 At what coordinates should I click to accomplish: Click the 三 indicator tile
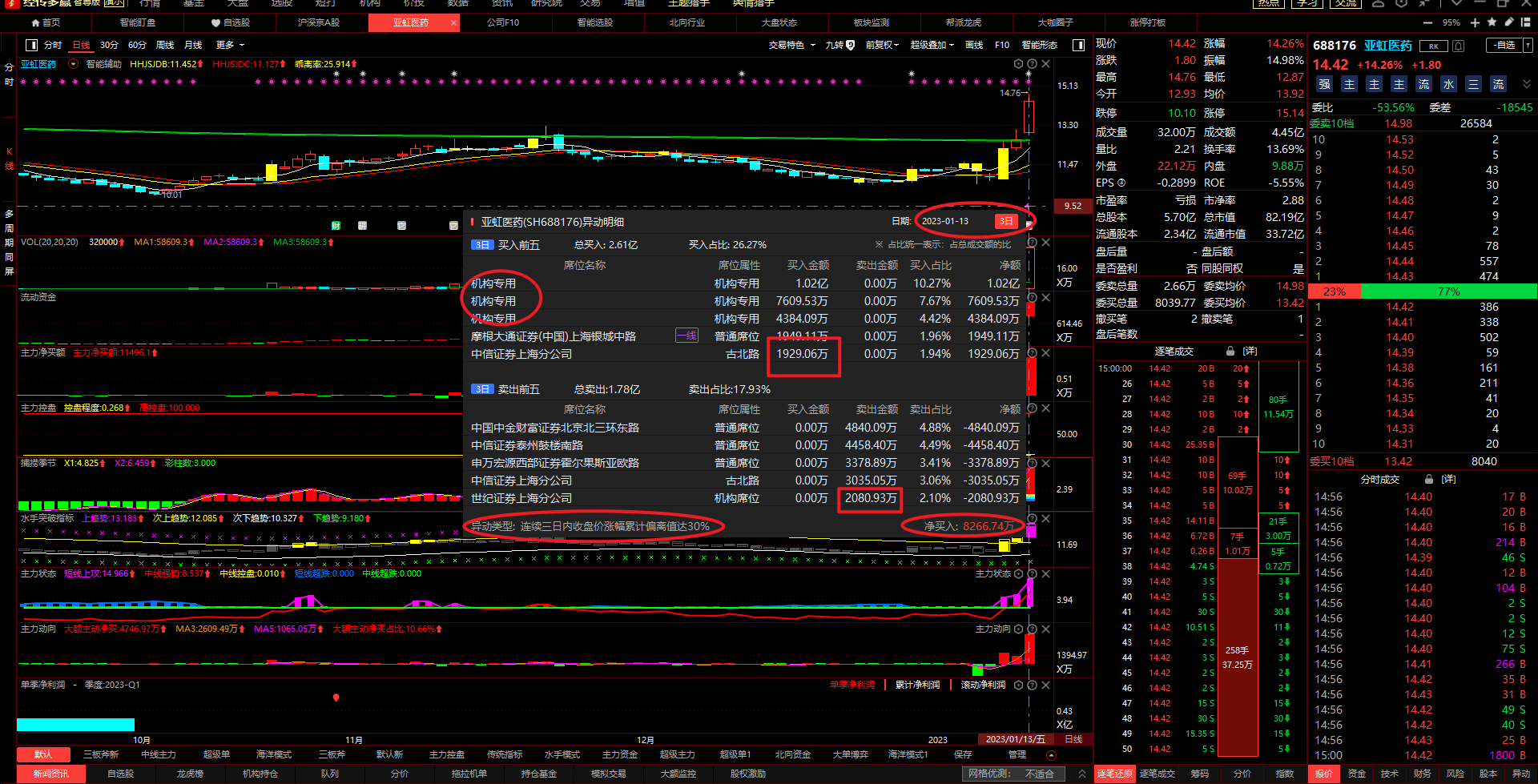tap(1473, 84)
